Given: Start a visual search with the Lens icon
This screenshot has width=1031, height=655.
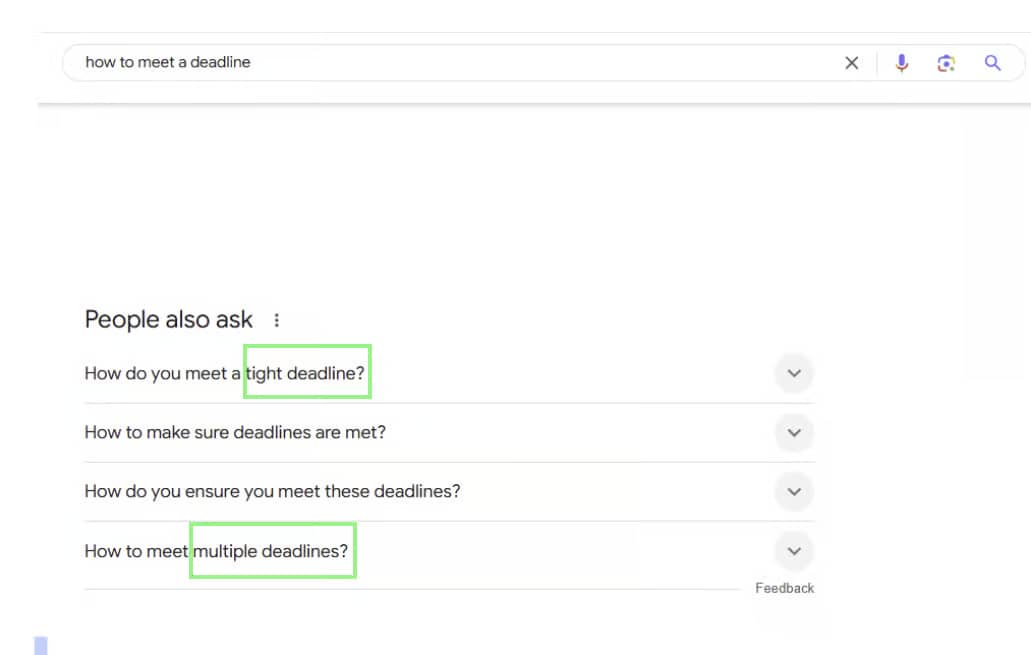Looking at the screenshot, I should [946, 62].
